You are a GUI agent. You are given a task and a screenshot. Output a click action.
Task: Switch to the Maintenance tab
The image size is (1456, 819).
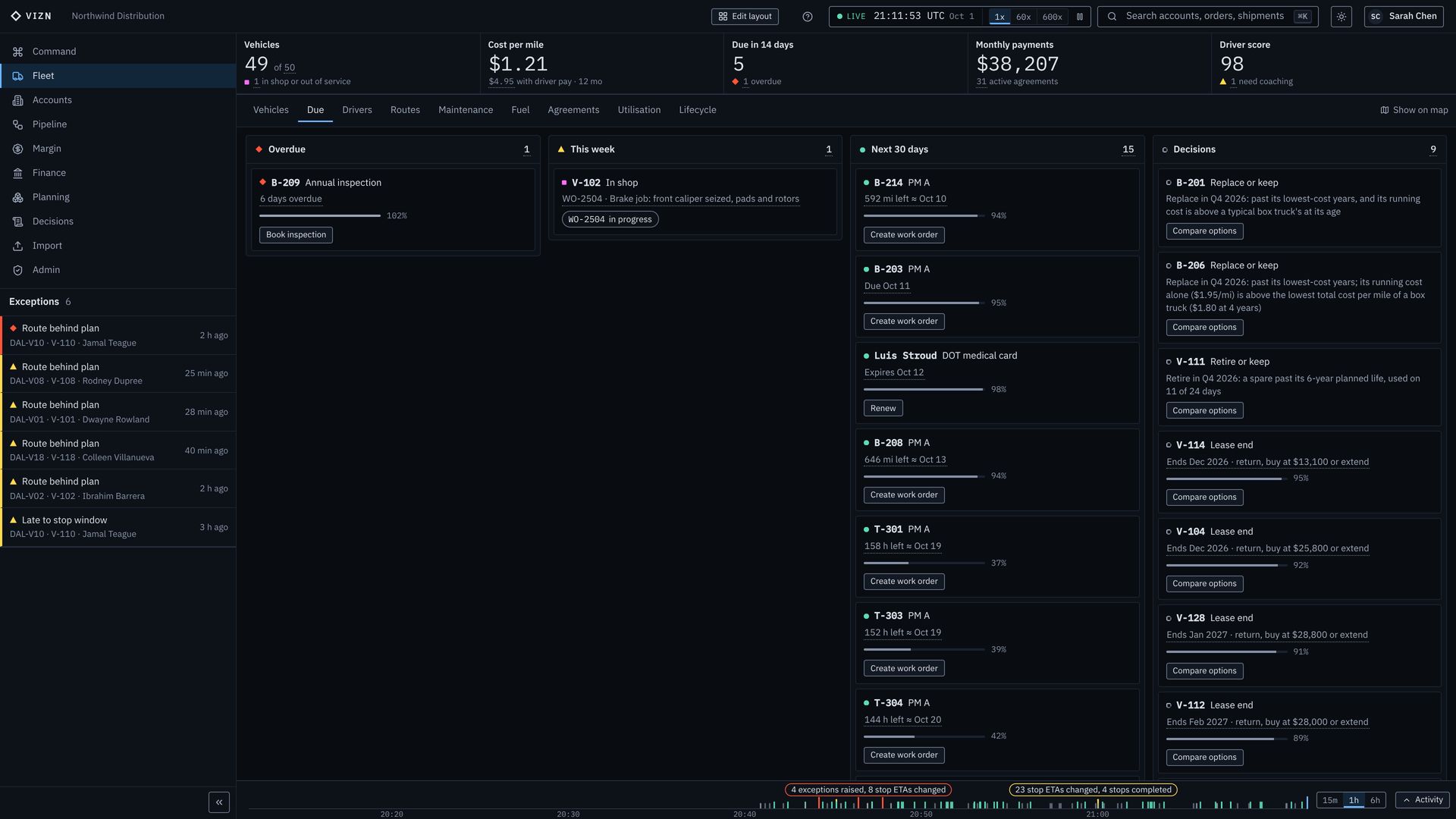466,110
